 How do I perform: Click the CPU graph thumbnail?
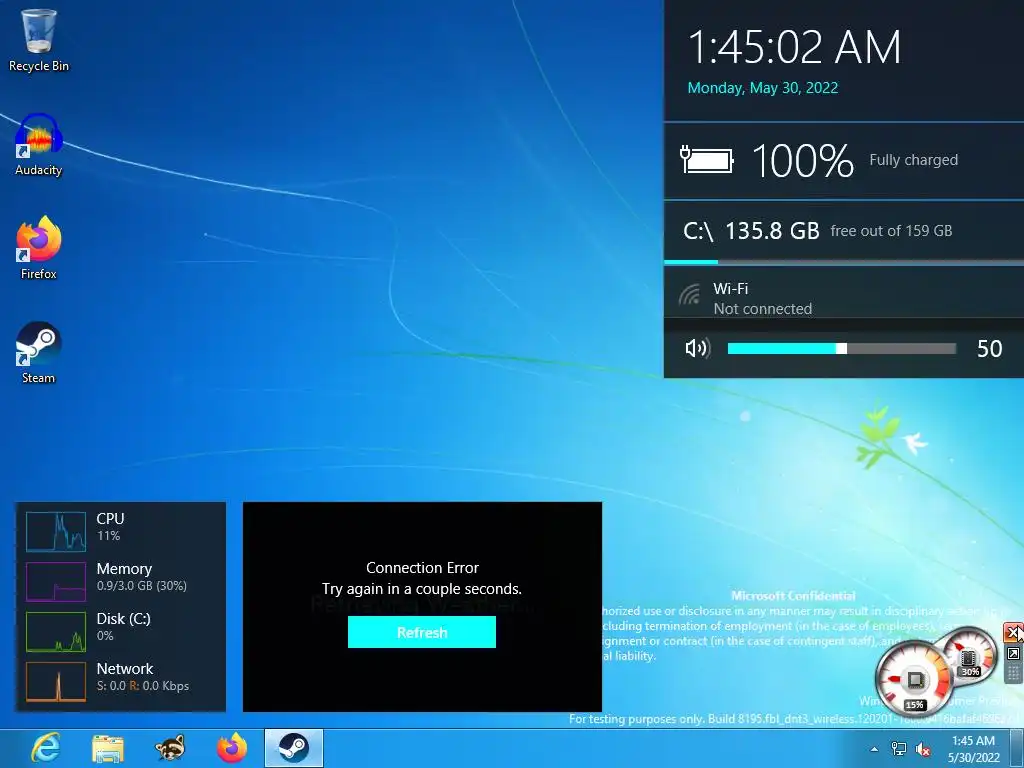click(x=56, y=532)
